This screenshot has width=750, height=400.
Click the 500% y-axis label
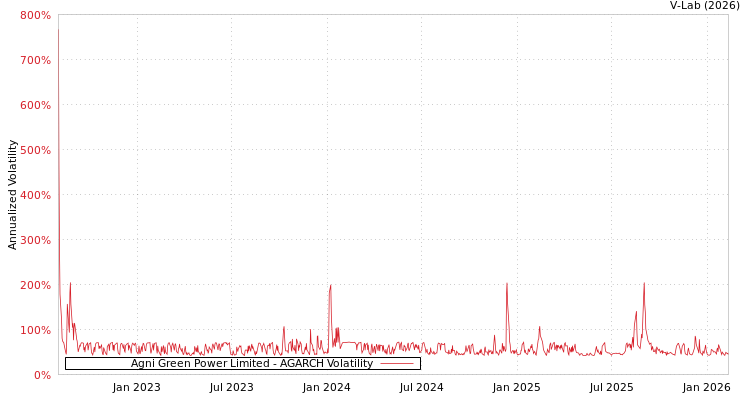point(35,150)
